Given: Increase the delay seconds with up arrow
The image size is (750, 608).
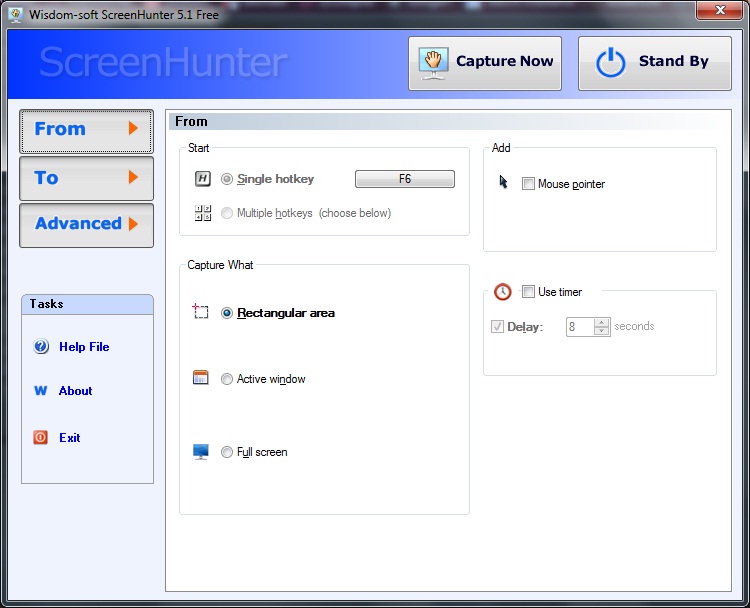Looking at the screenshot, I should click(602, 322).
